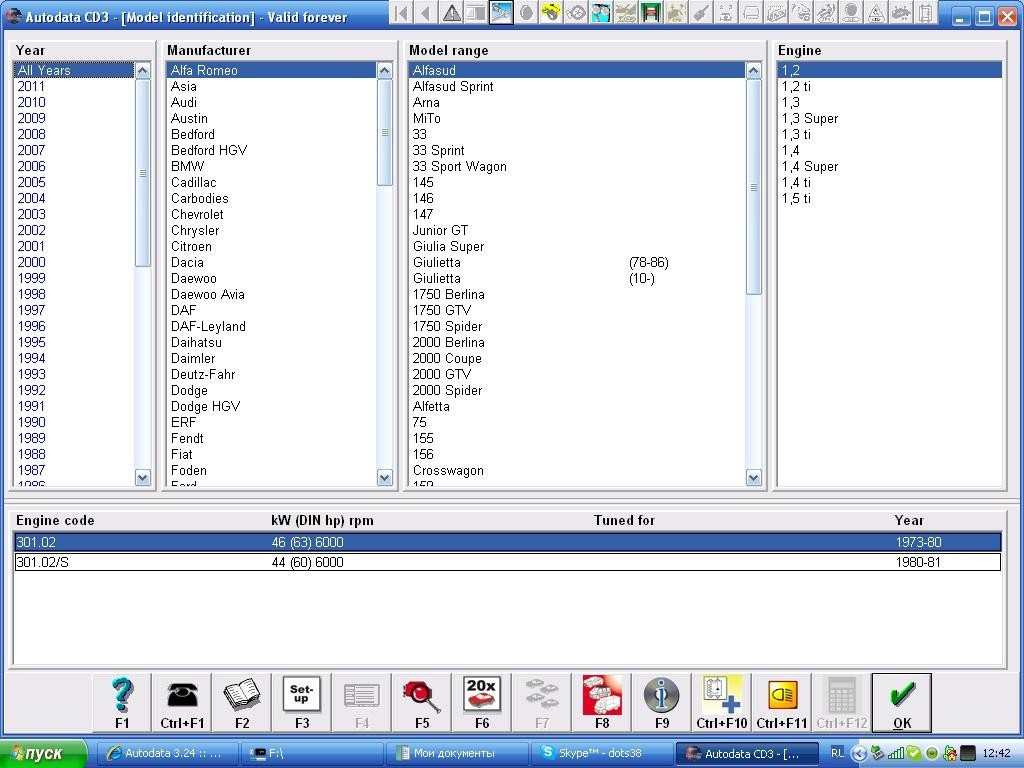Click the cyan-background icon in top toolbar
Image resolution: width=1024 pixels, height=768 pixels.
click(x=600, y=12)
